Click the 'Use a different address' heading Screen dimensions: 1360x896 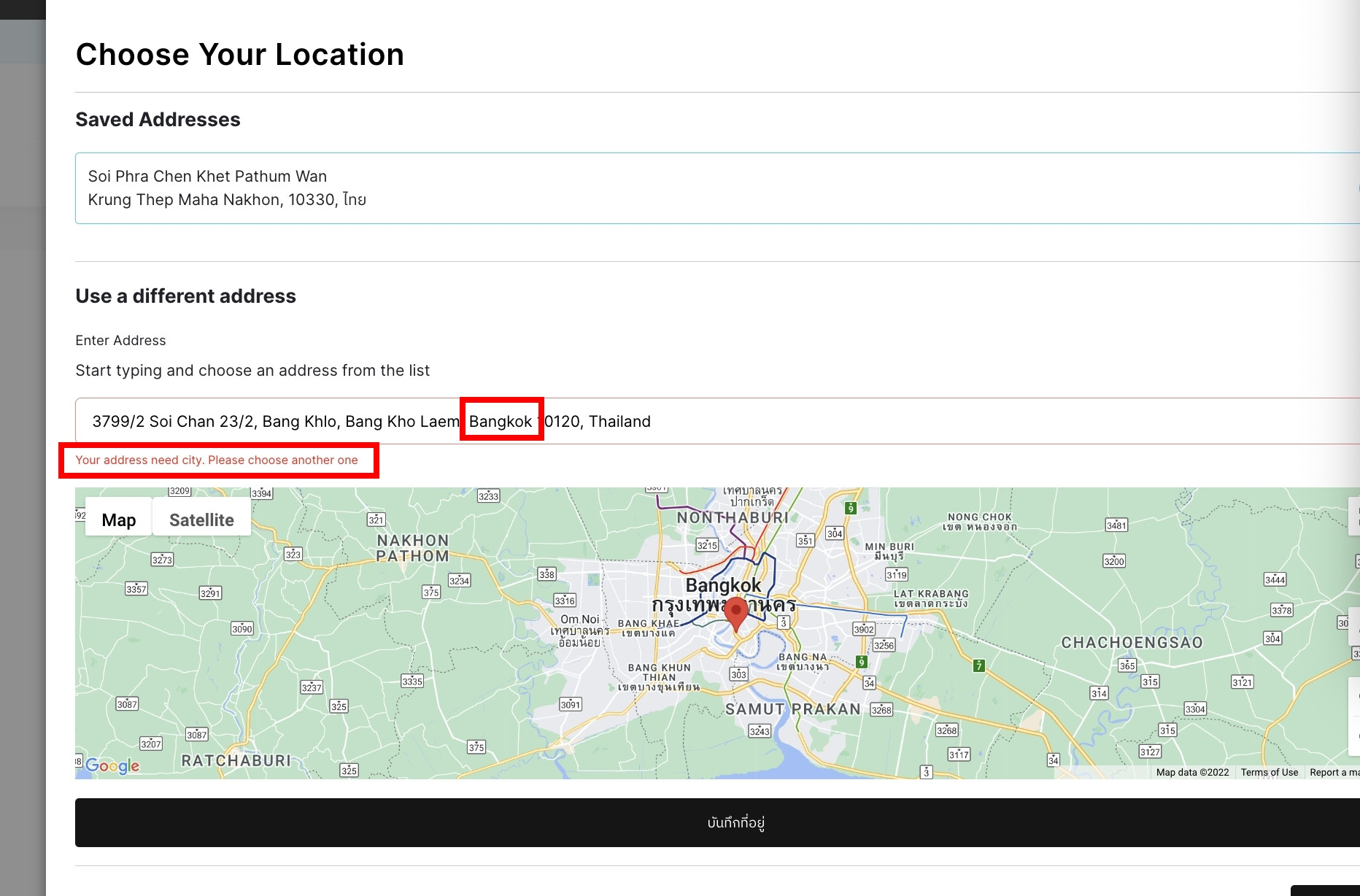(185, 296)
